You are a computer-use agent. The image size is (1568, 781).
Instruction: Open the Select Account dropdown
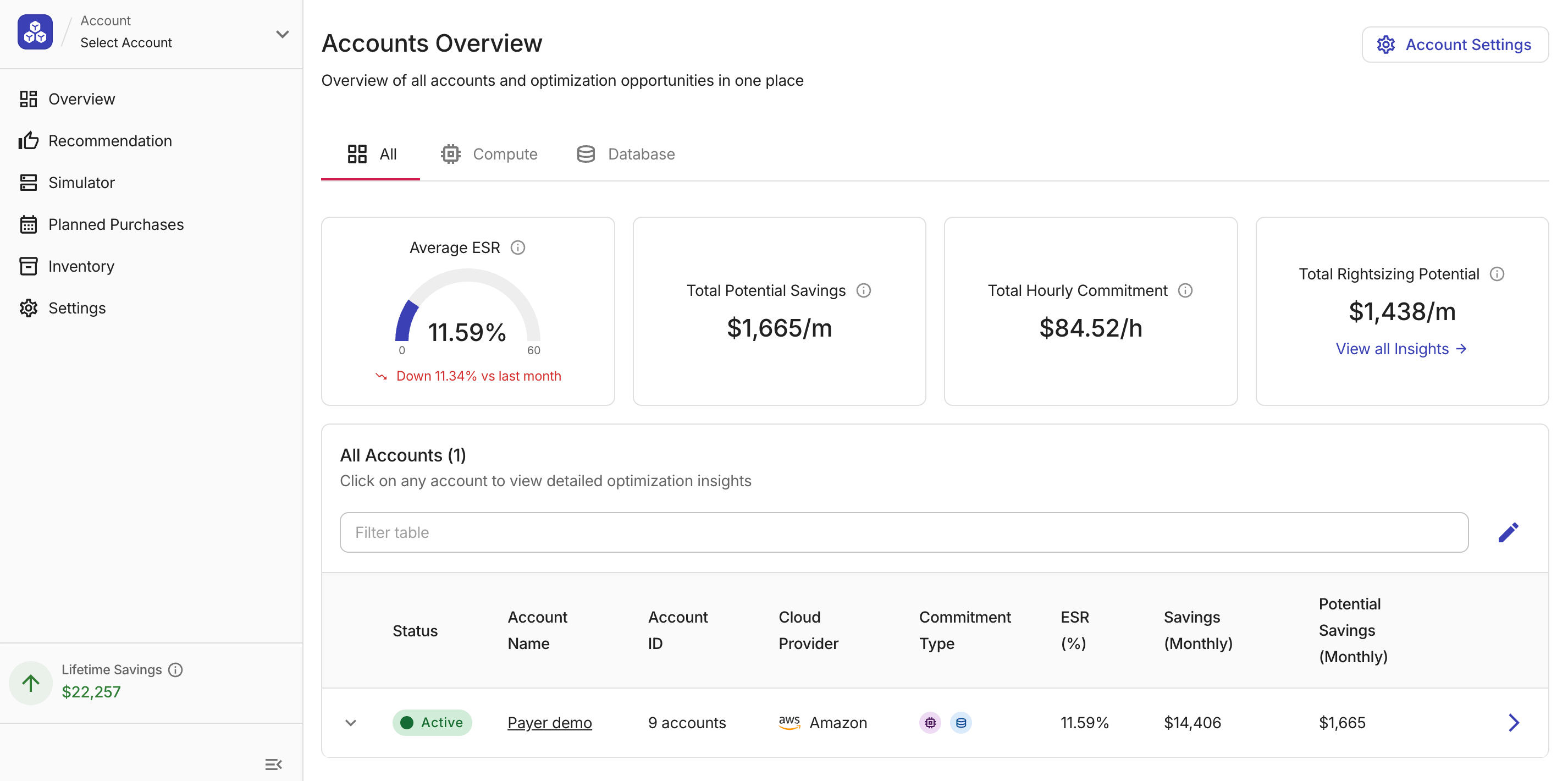pyautogui.click(x=282, y=34)
